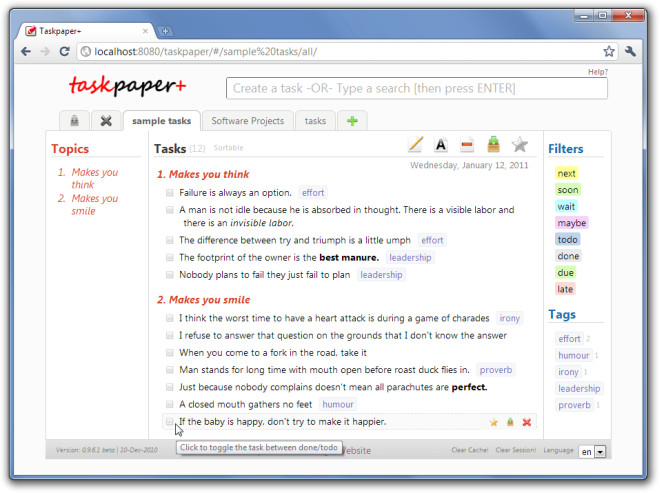Mark 'Nobody plans to fail' as done
The height and width of the screenshot is (493, 660).
pyautogui.click(x=170, y=274)
